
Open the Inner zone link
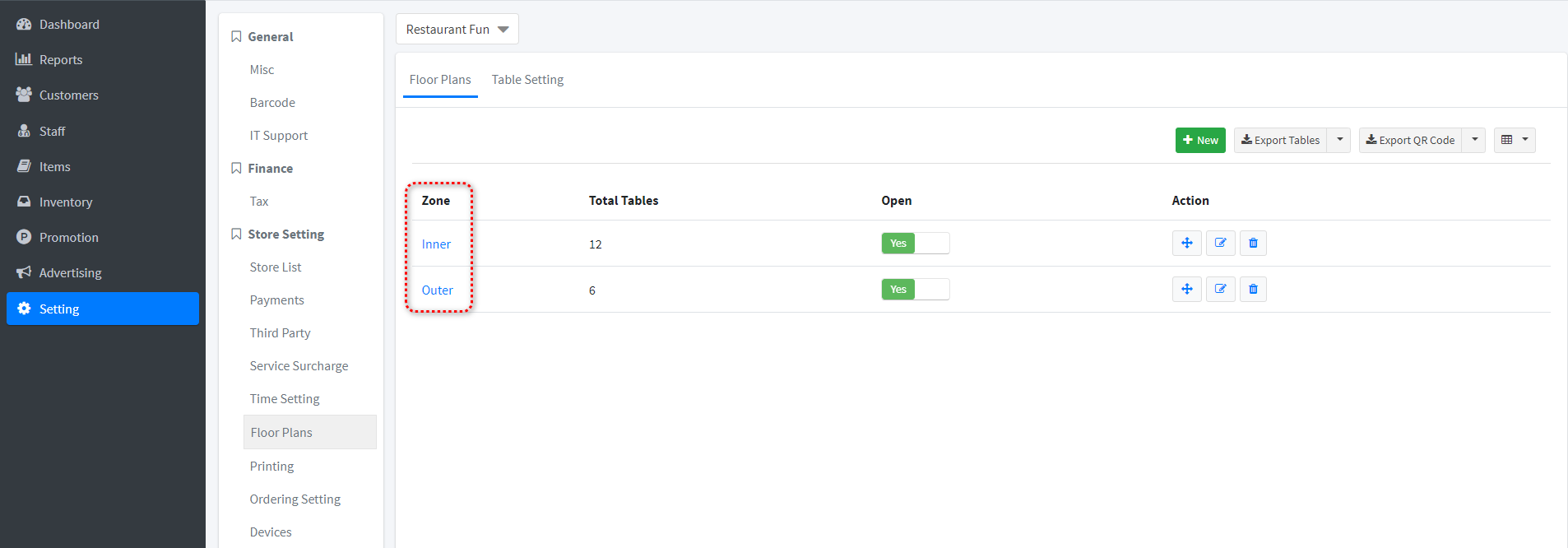pyautogui.click(x=436, y=244)
